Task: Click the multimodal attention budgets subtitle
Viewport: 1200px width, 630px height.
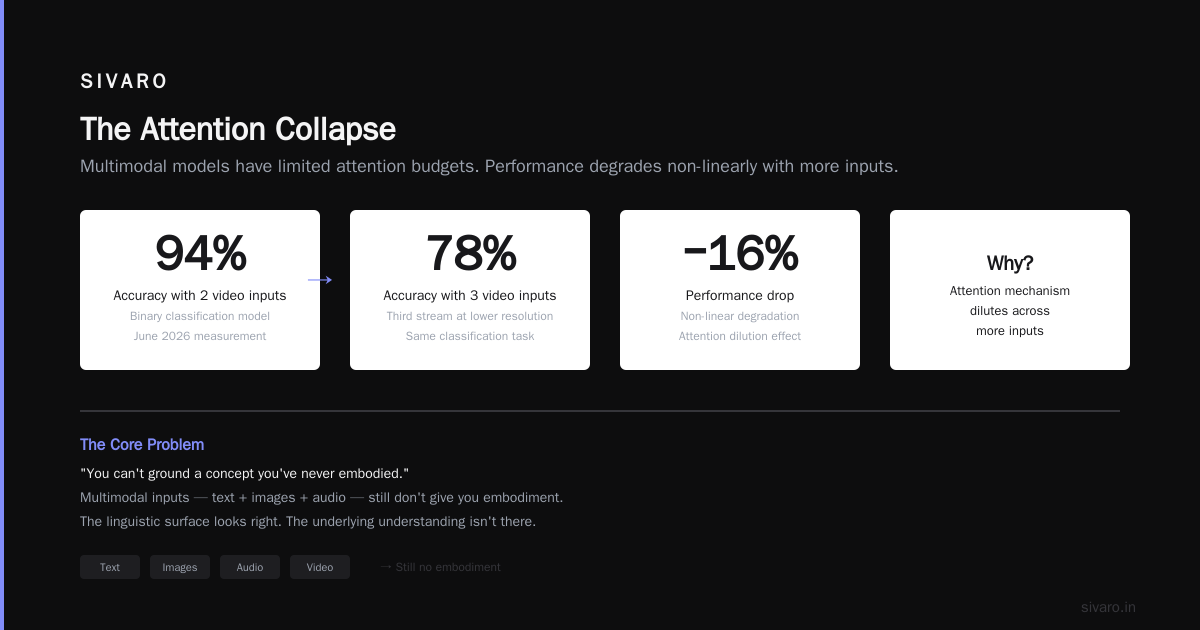Action: point(489,166)
